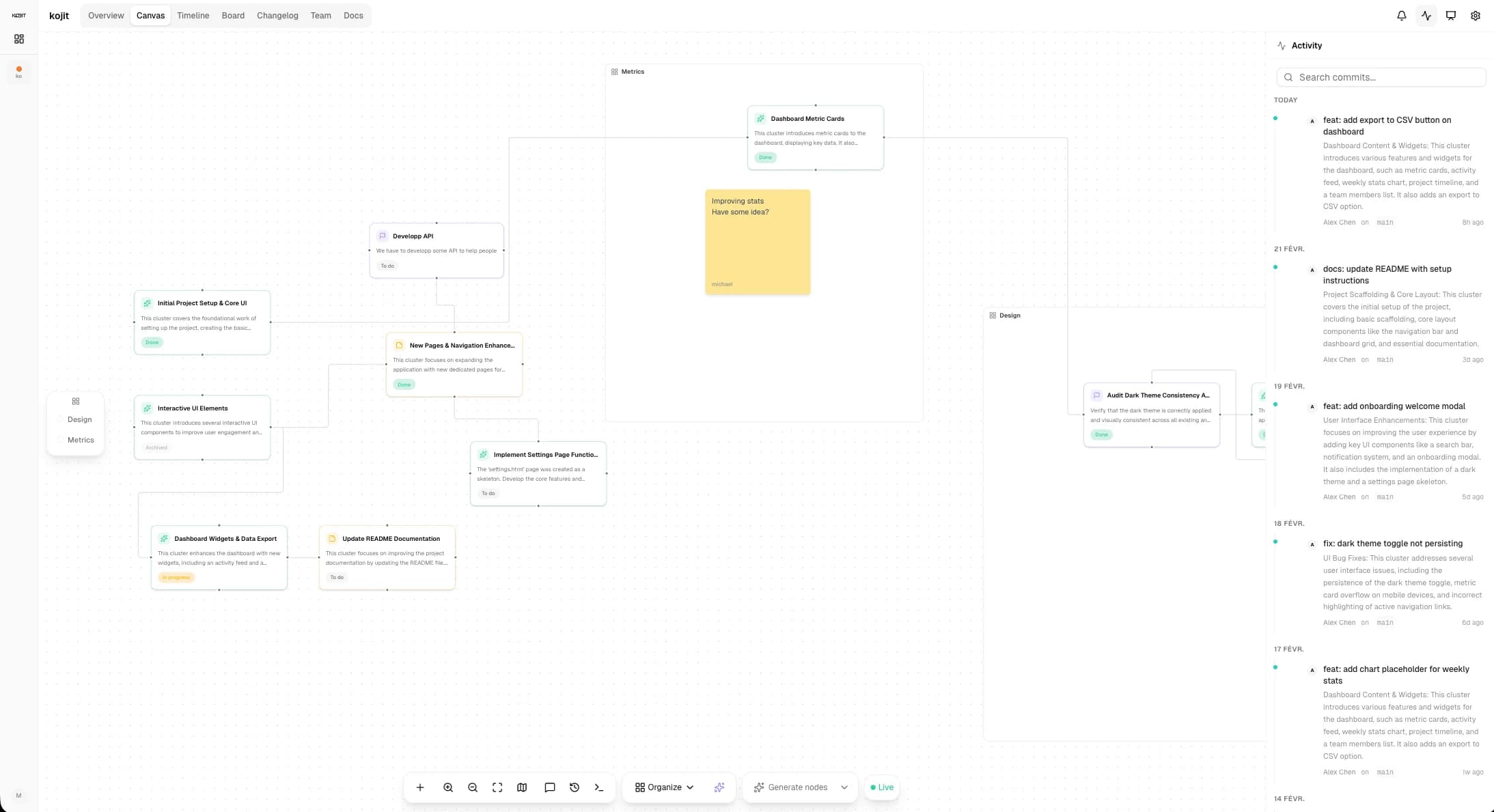Image resolution: width=1494 pixels, height=812 pixels.
Task: Open the settings gear menu
Action: coord(1475,15)
